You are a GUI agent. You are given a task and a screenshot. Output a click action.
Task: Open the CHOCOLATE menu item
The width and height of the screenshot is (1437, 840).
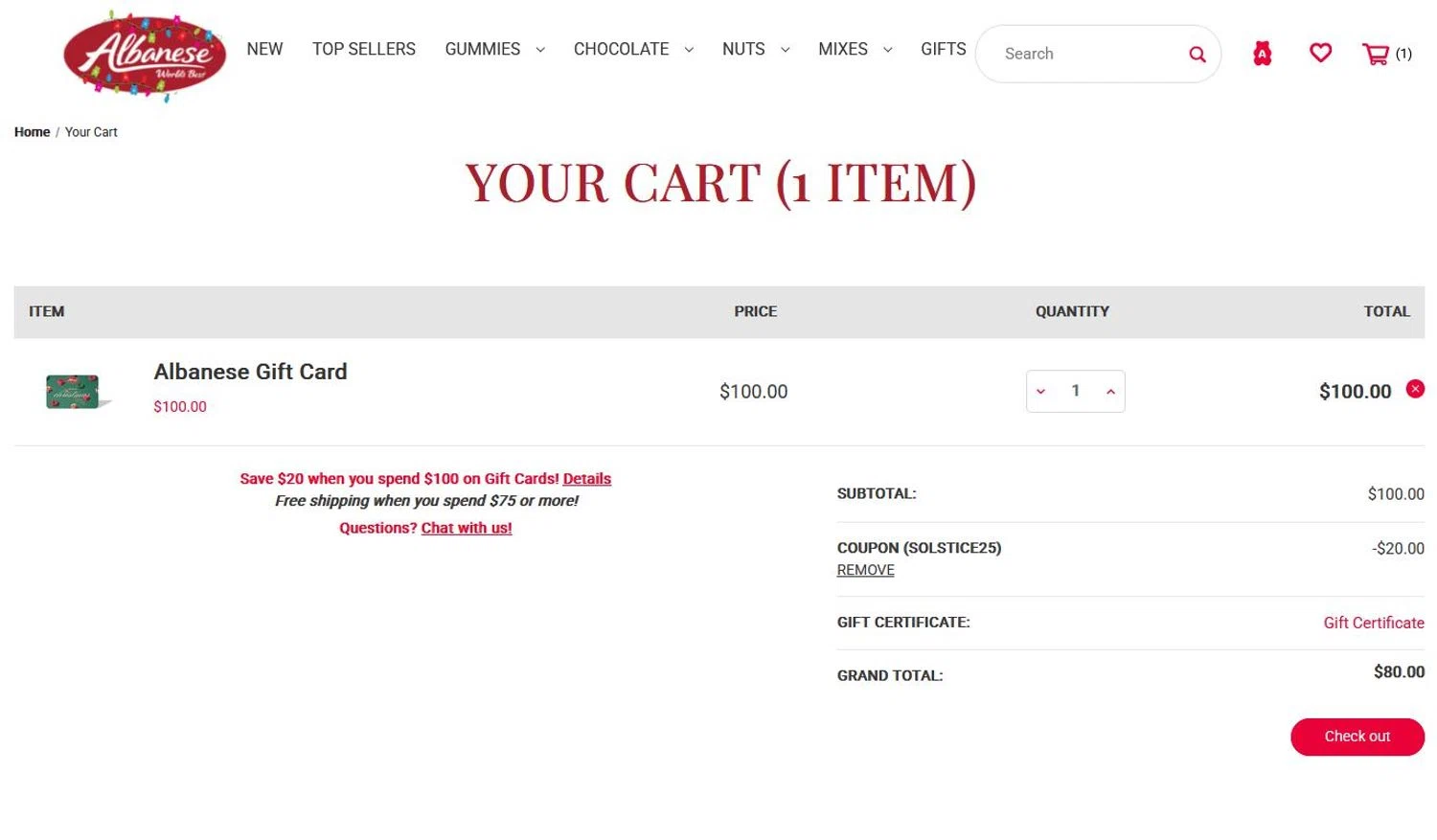click(621, 49)
